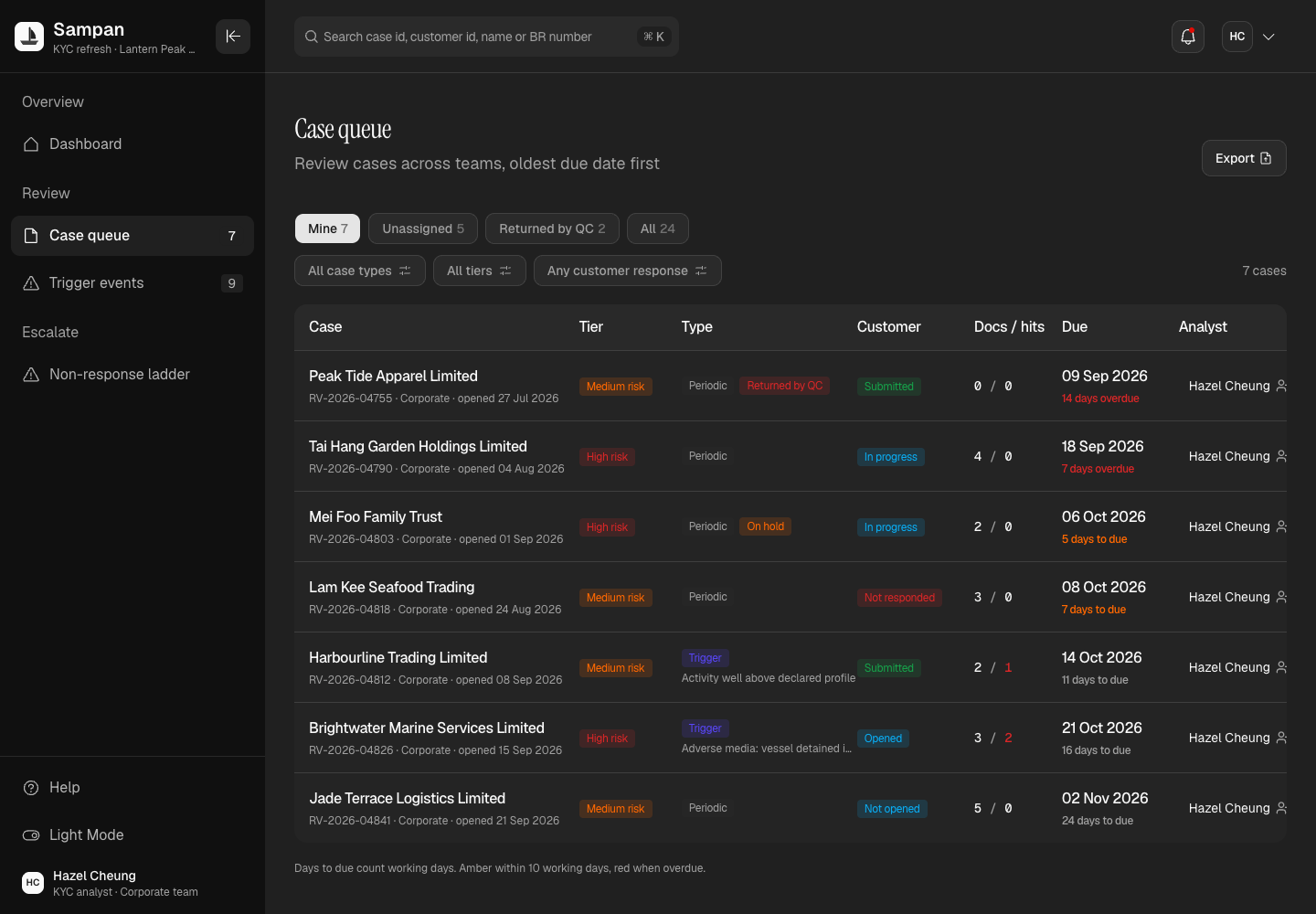Click the analyst person icon for Peak Tide Apparel
This screenshot has width=1316, height=914.
tap(1281, 386)
